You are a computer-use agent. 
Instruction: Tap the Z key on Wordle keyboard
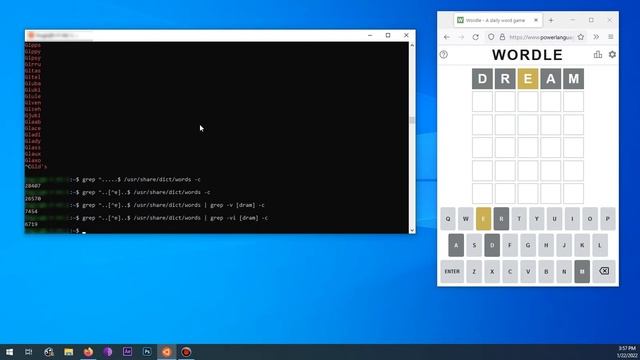[474, 271]
